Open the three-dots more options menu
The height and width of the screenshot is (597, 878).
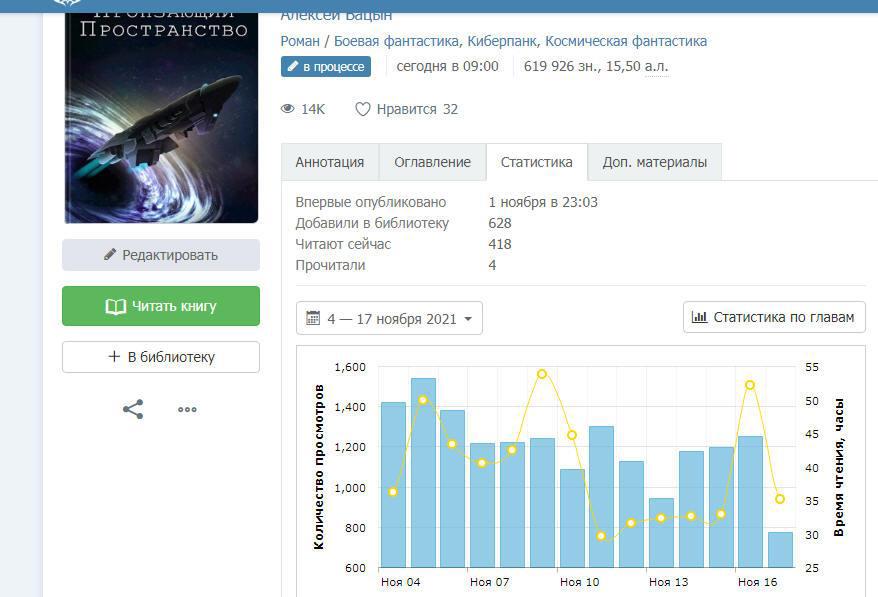(187, 409)
